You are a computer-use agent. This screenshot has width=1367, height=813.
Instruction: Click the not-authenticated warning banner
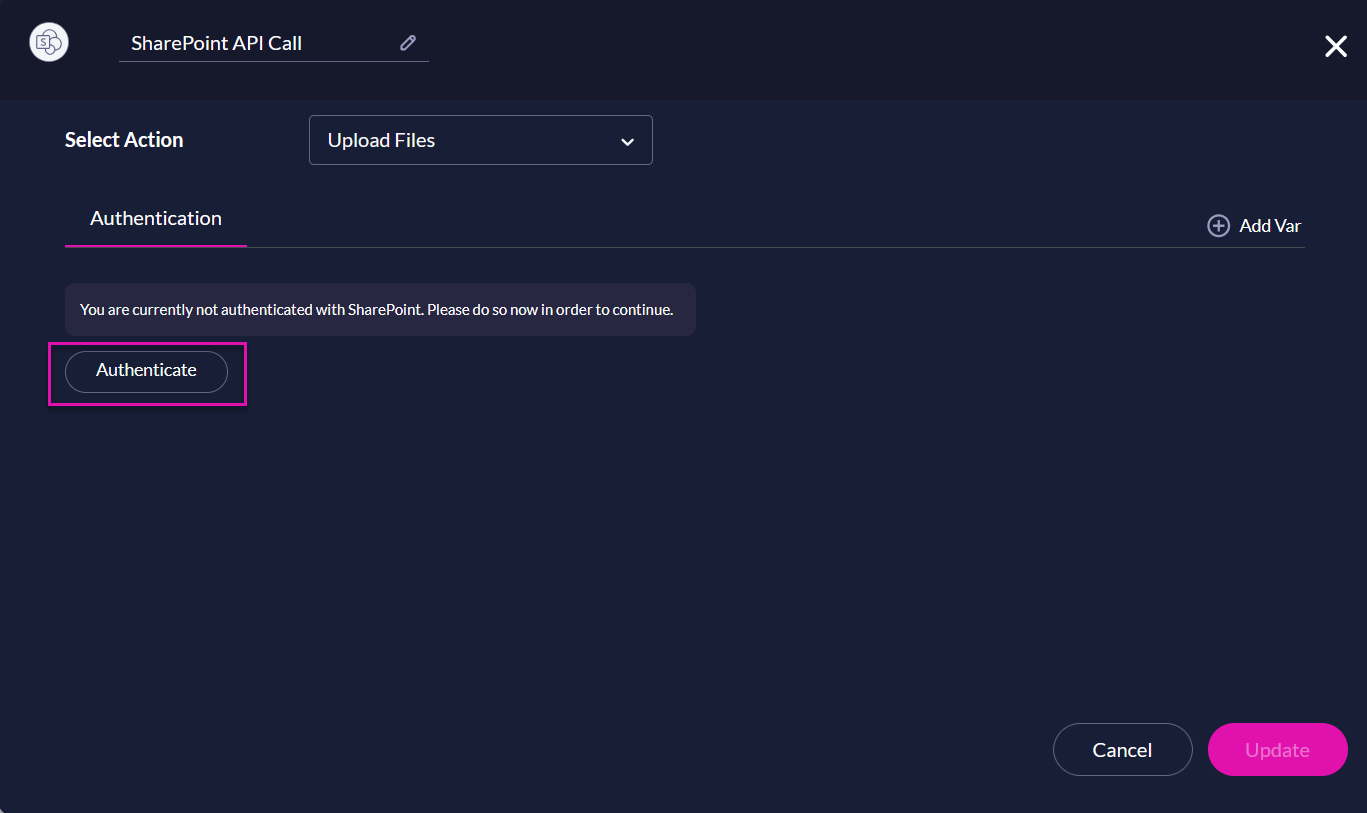pyautogui.click(x=380, y=309)
